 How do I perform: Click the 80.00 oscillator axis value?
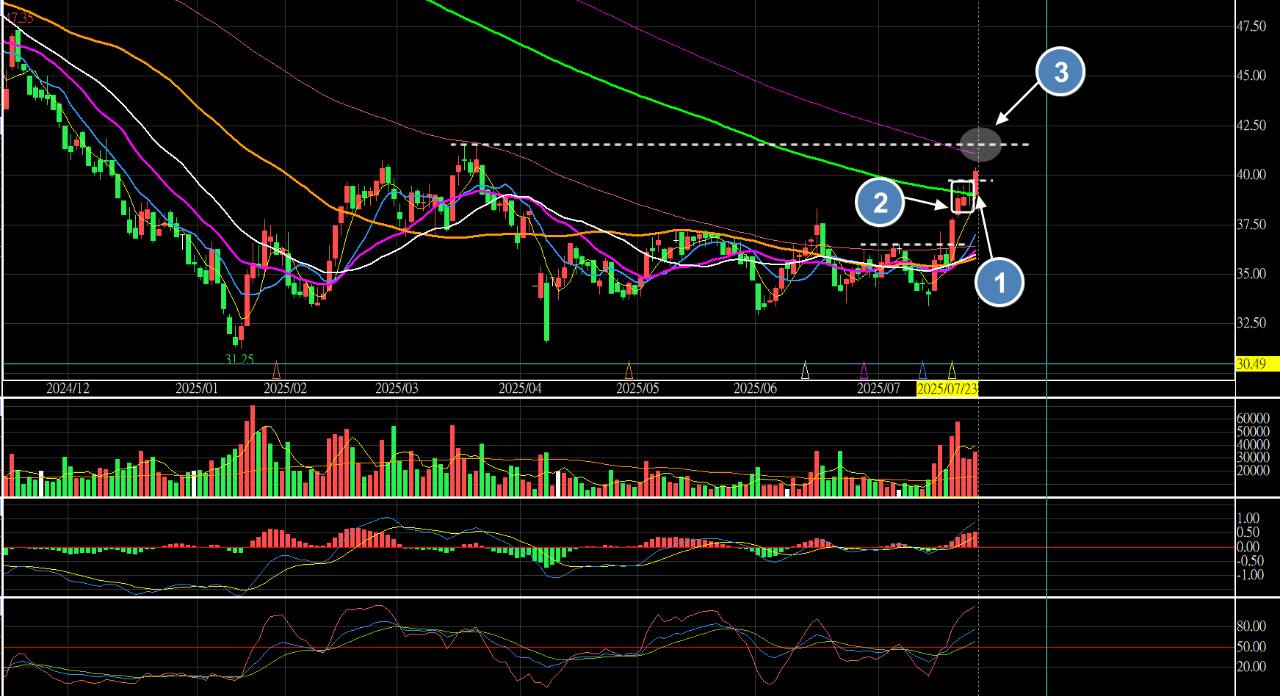pyautogui.click(x=1251, y=626)
